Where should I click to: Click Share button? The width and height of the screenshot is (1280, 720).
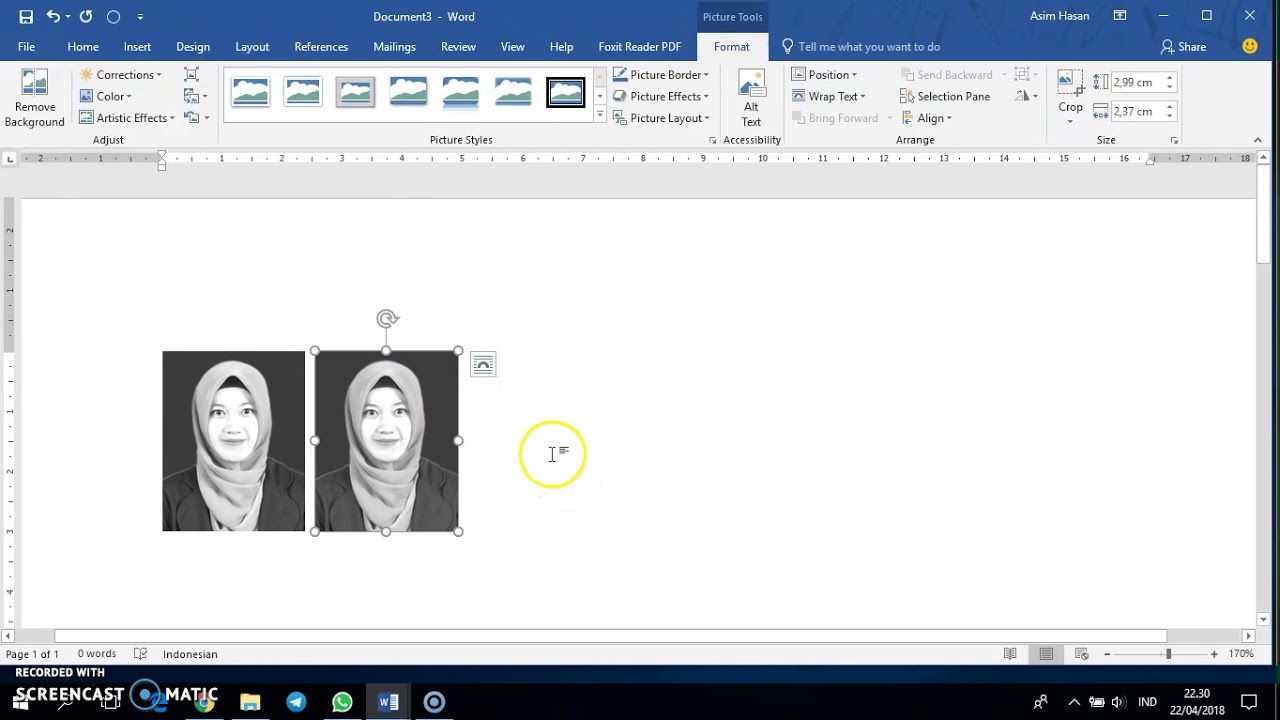[x=1183, y=47]
